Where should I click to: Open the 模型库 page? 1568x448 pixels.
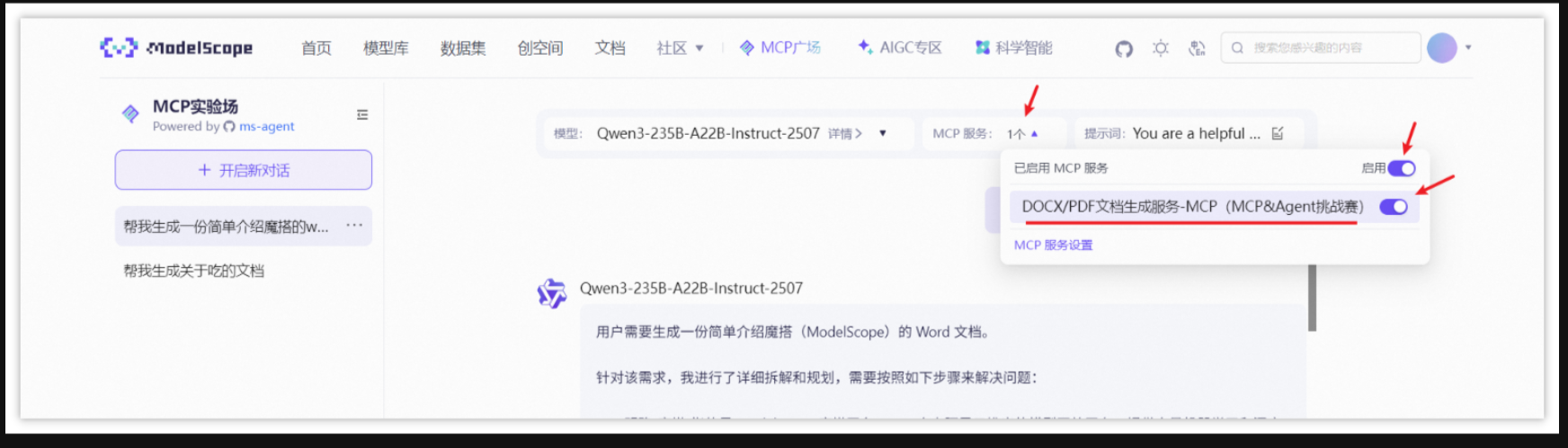point(386,48)
